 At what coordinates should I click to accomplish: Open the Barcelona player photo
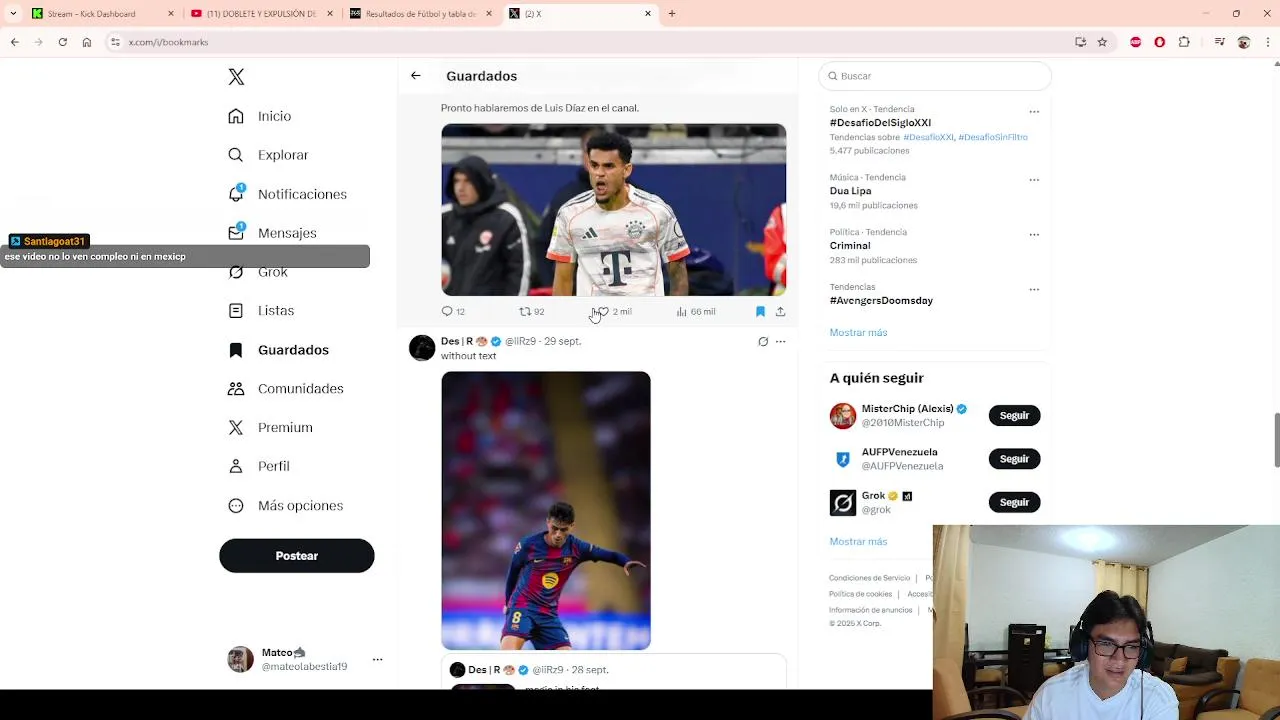click(x=546, y=511)
